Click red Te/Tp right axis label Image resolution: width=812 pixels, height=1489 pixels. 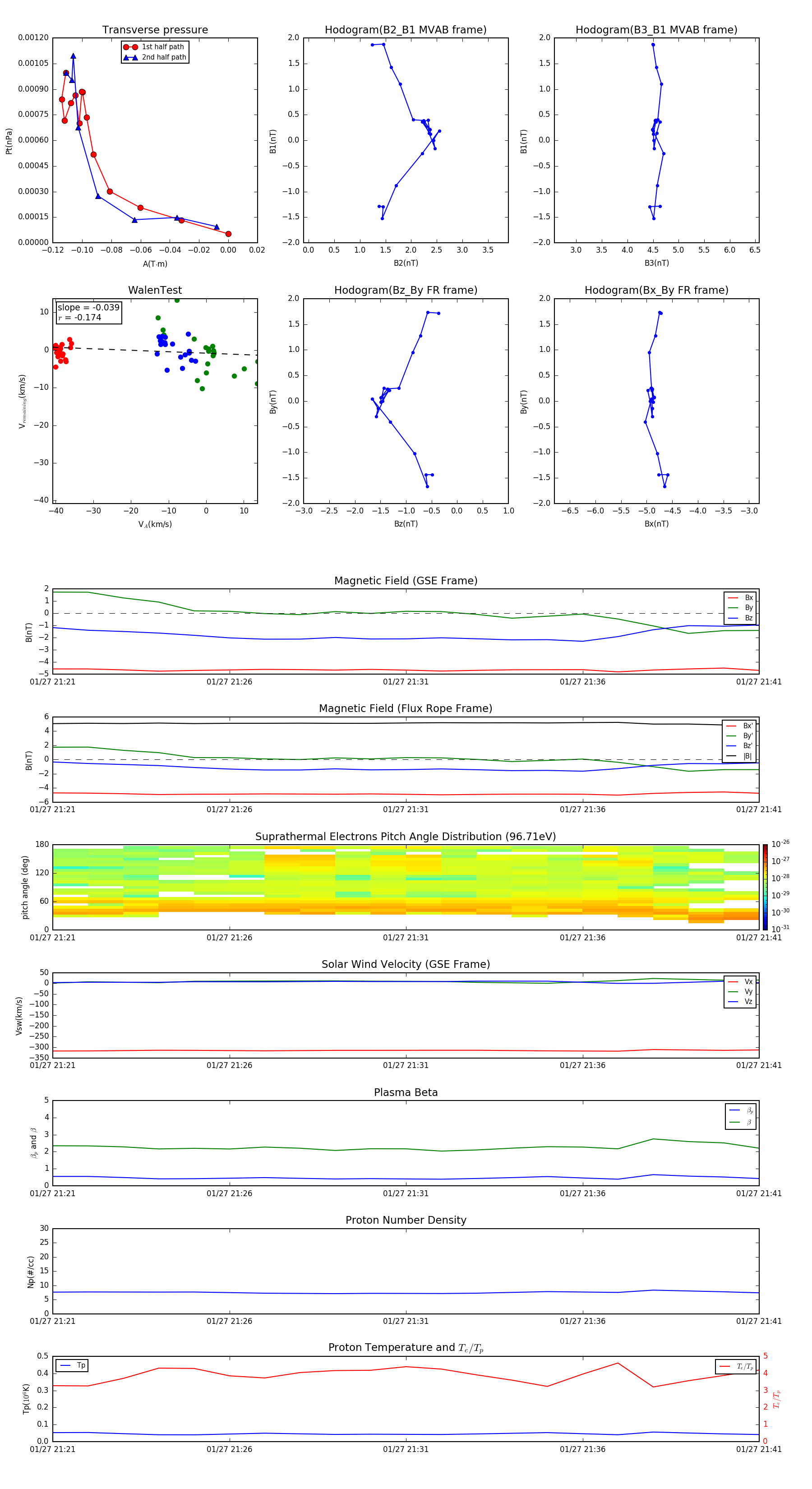pos(776,1399)
